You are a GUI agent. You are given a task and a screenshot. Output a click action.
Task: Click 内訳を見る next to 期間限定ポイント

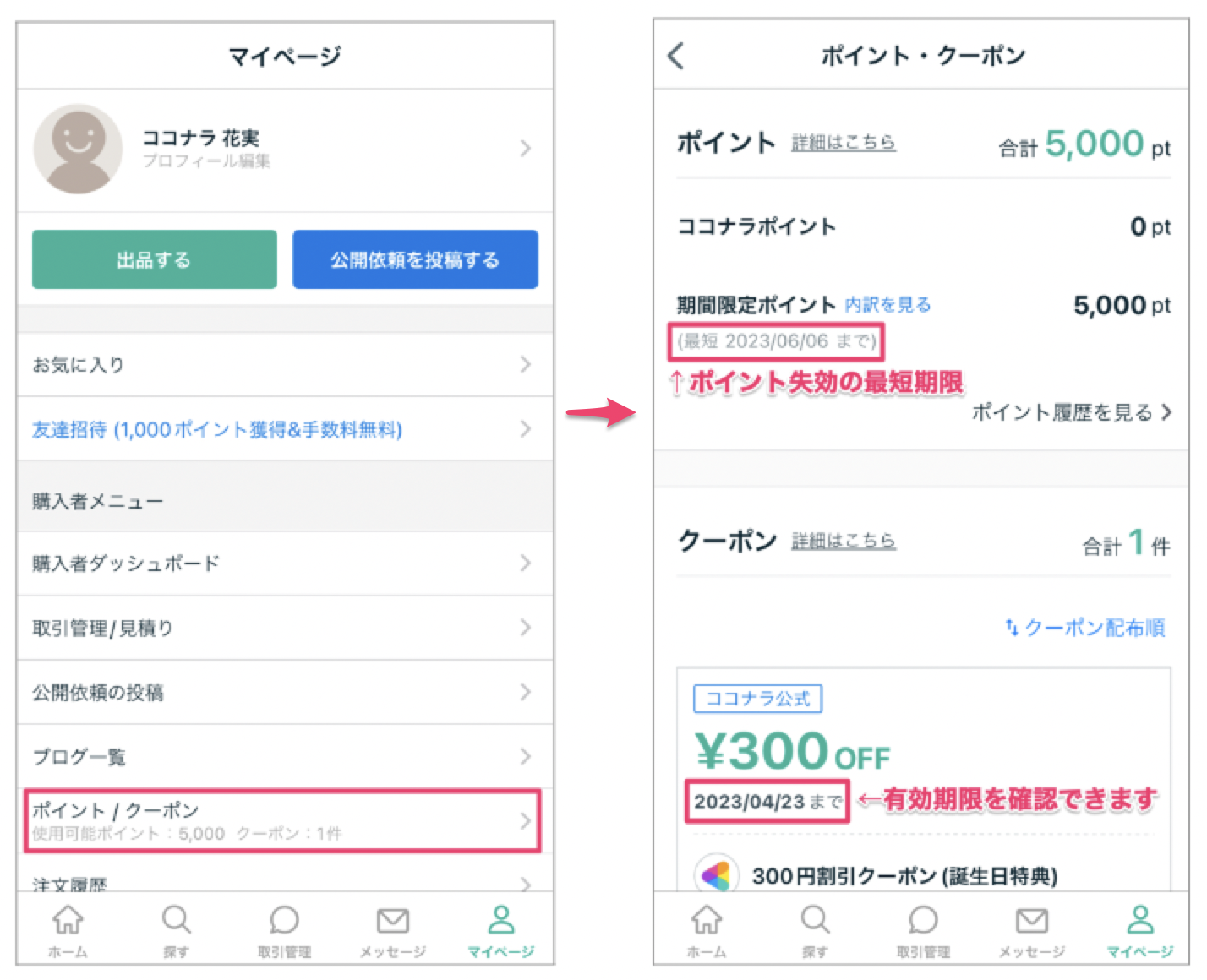click(887, 305)
